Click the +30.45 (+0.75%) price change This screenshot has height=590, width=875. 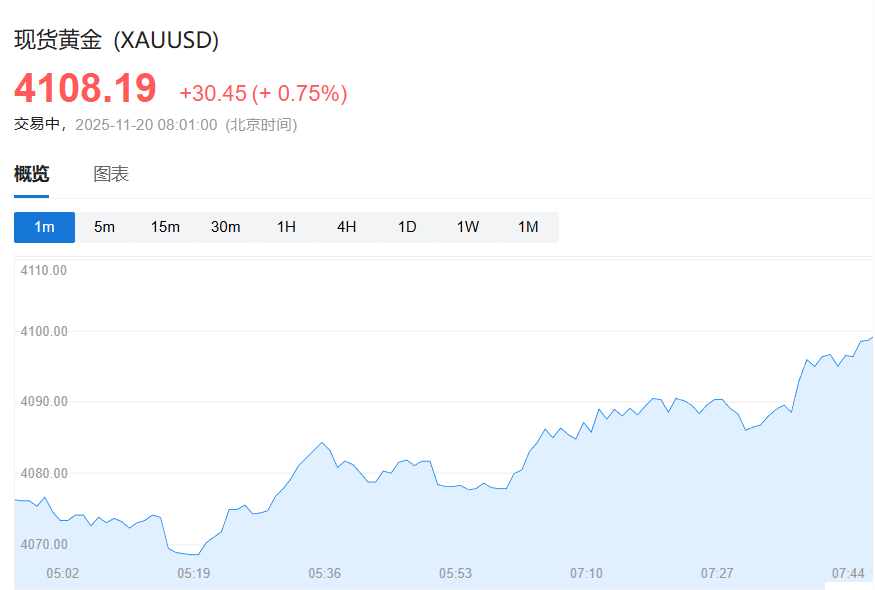pos(263,93)
